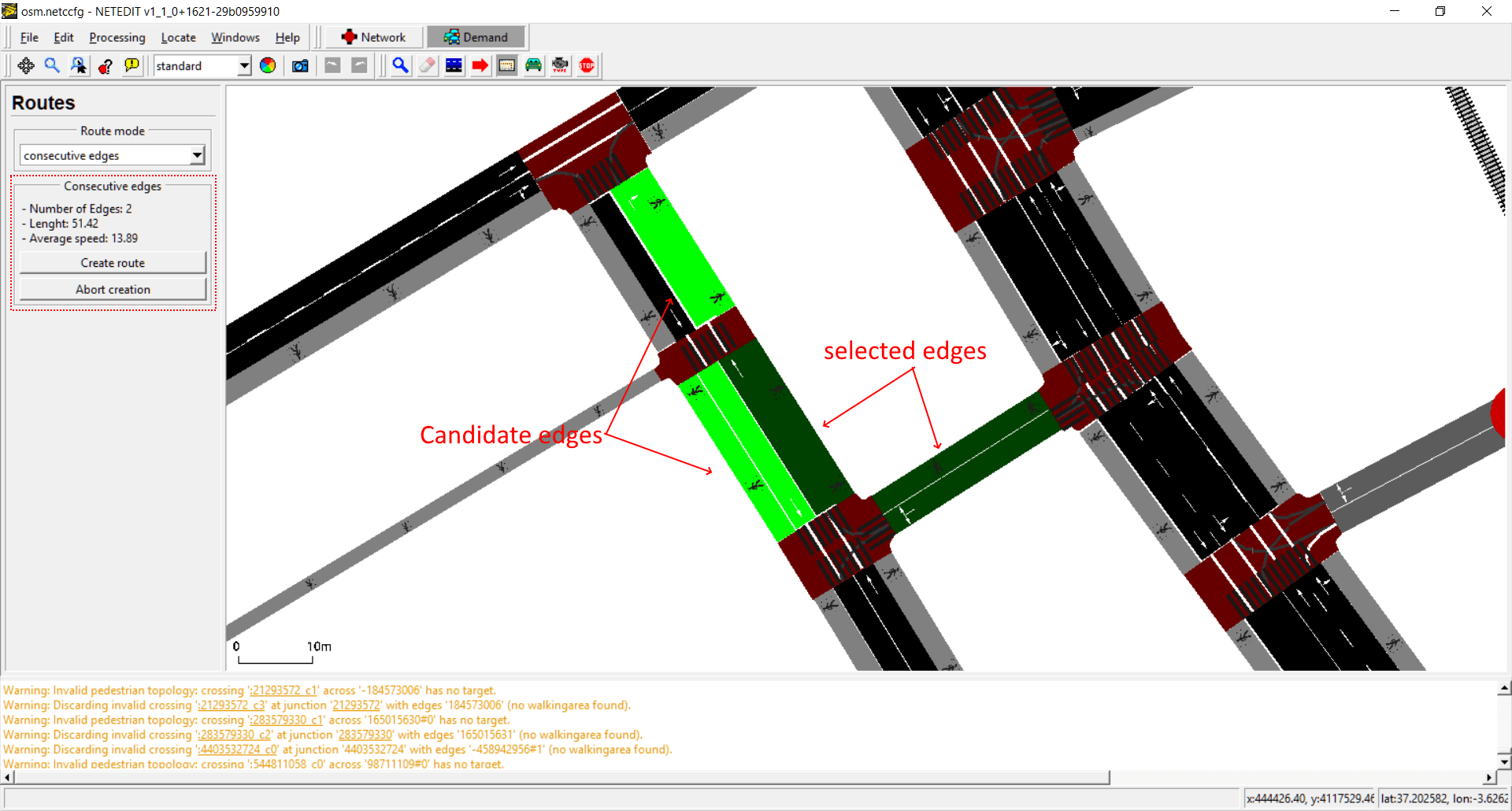Toggle the yellow tooltip speech bubble icon
The width and height of the screenshot is (1512, 811).
(x=132, y=66)
